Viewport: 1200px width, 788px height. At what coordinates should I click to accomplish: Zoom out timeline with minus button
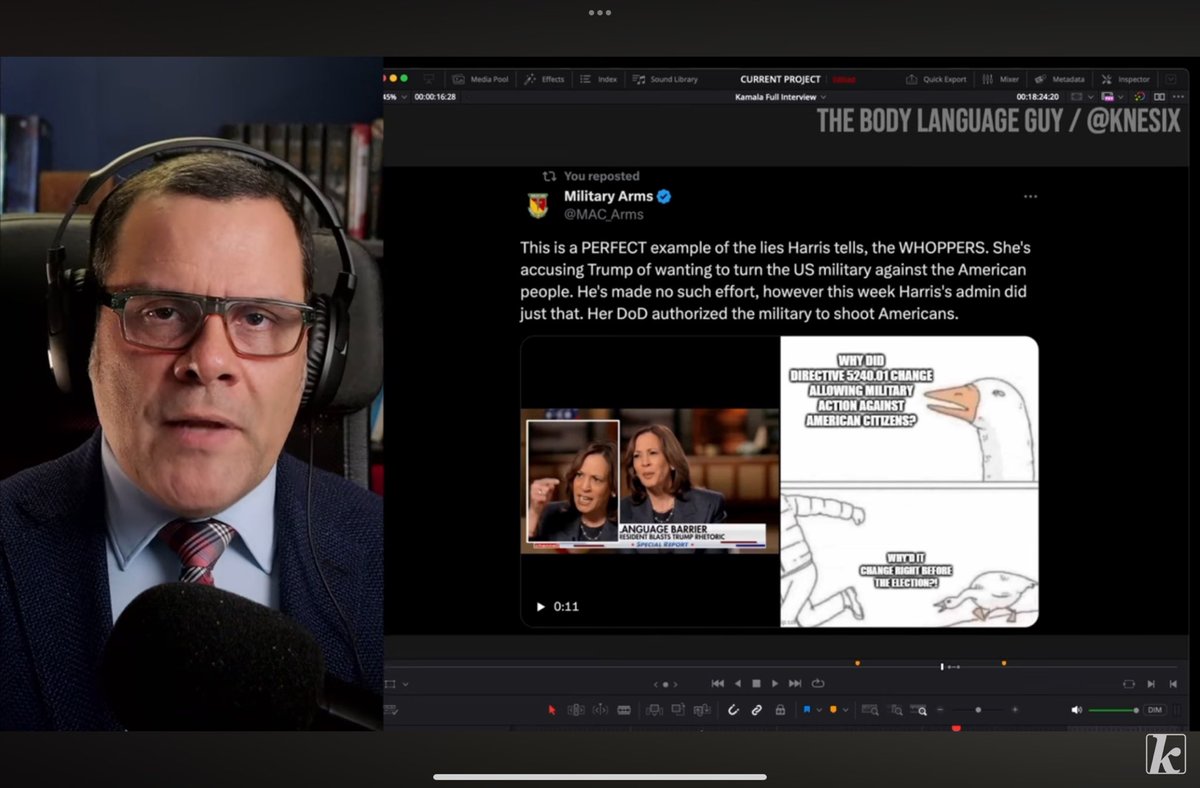(940, 710)
